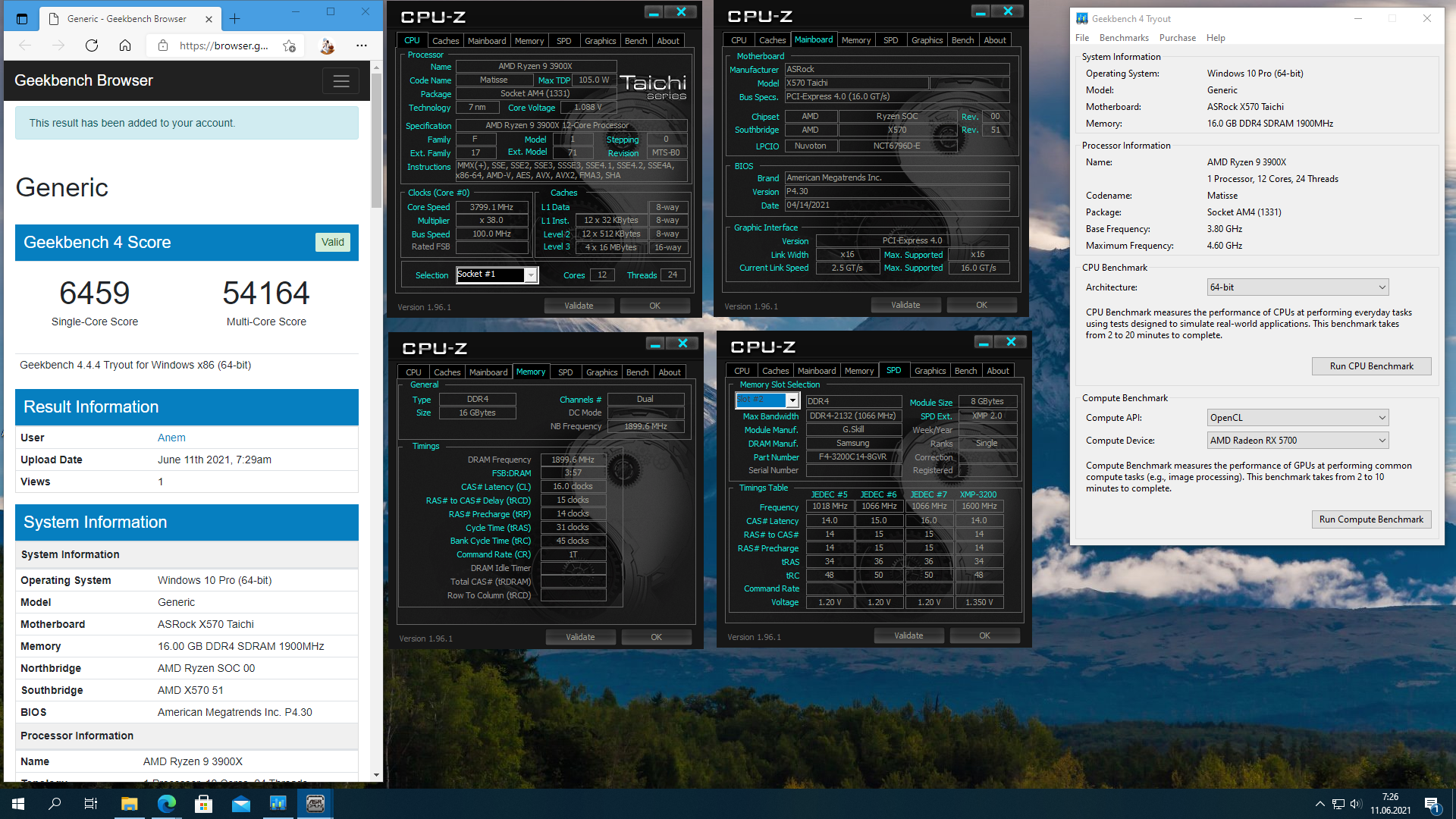Show hidden system tray icons
This screenshot has height=819, width=1456.
[1319, 804]
